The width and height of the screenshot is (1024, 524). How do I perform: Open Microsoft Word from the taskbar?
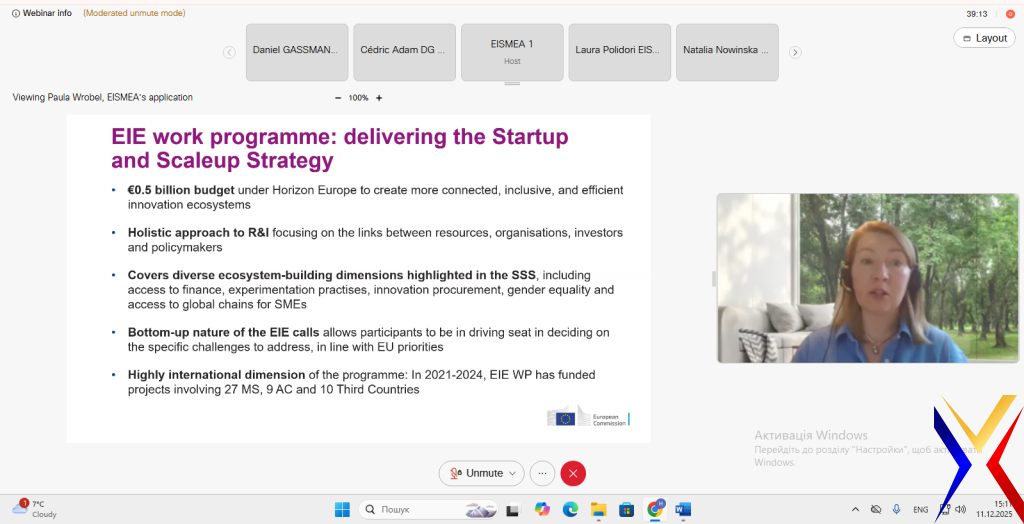683,509
